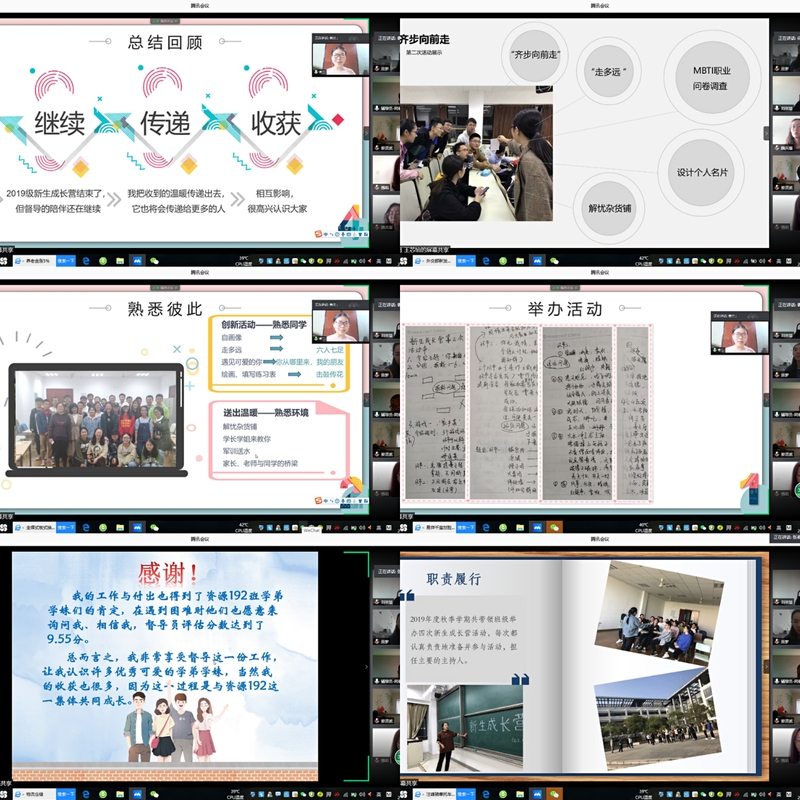Hide video sidebar using arrow beside 熟悉彼此 slide

pos(367,400)
